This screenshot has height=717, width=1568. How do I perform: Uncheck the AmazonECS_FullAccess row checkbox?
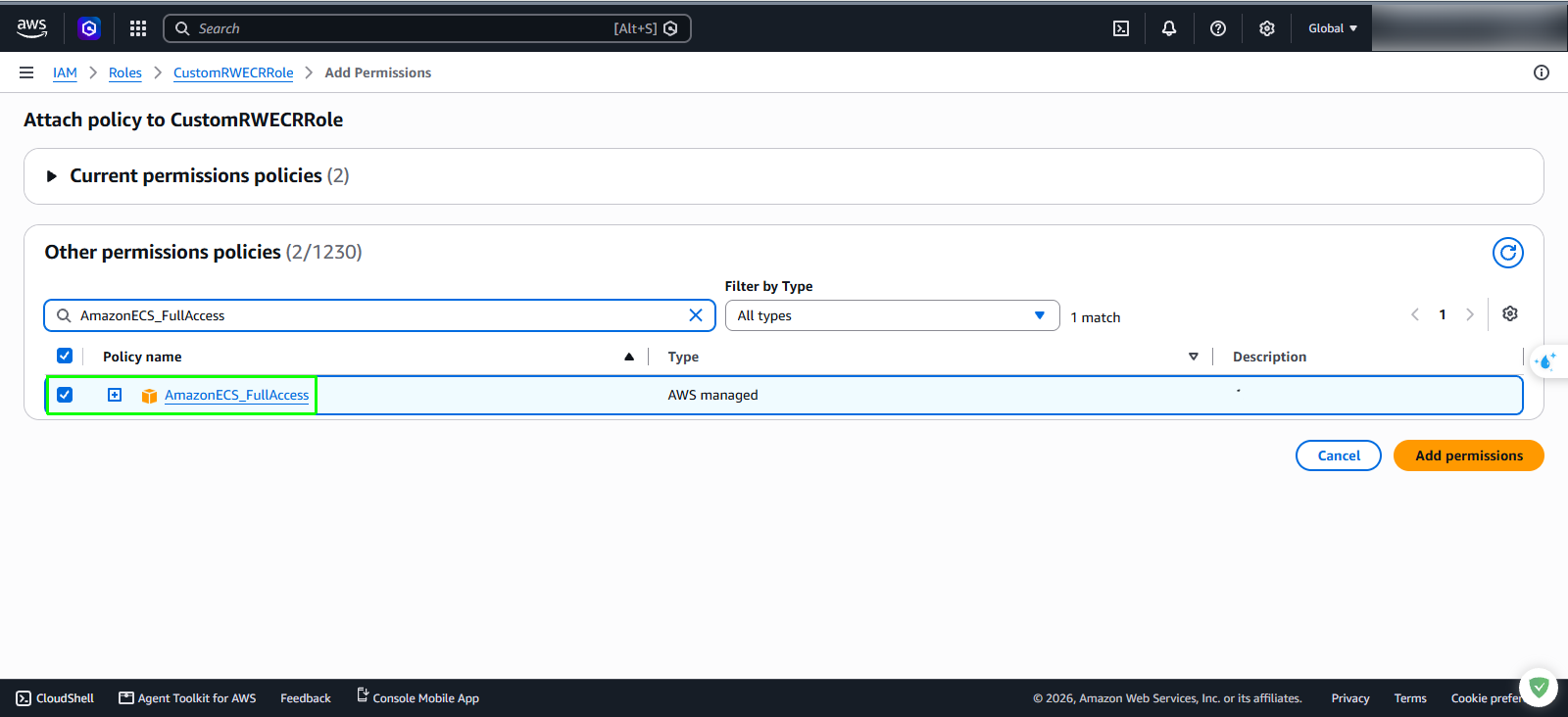click(65, 395)
